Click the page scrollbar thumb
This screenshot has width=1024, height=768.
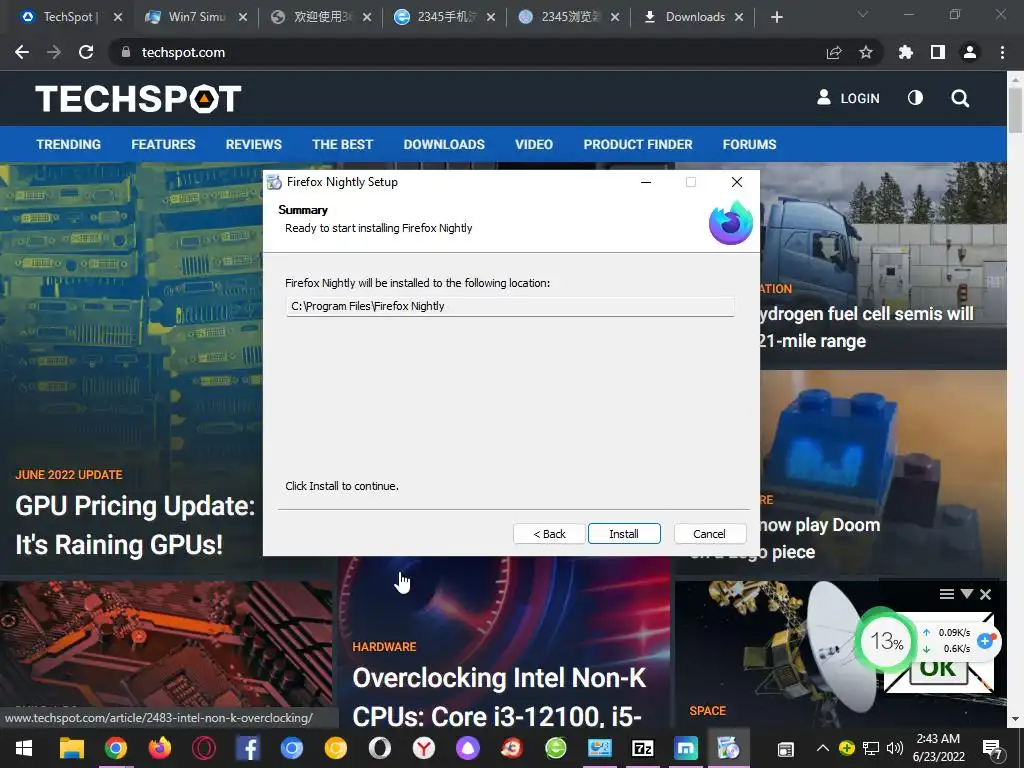pos(1015,110)
